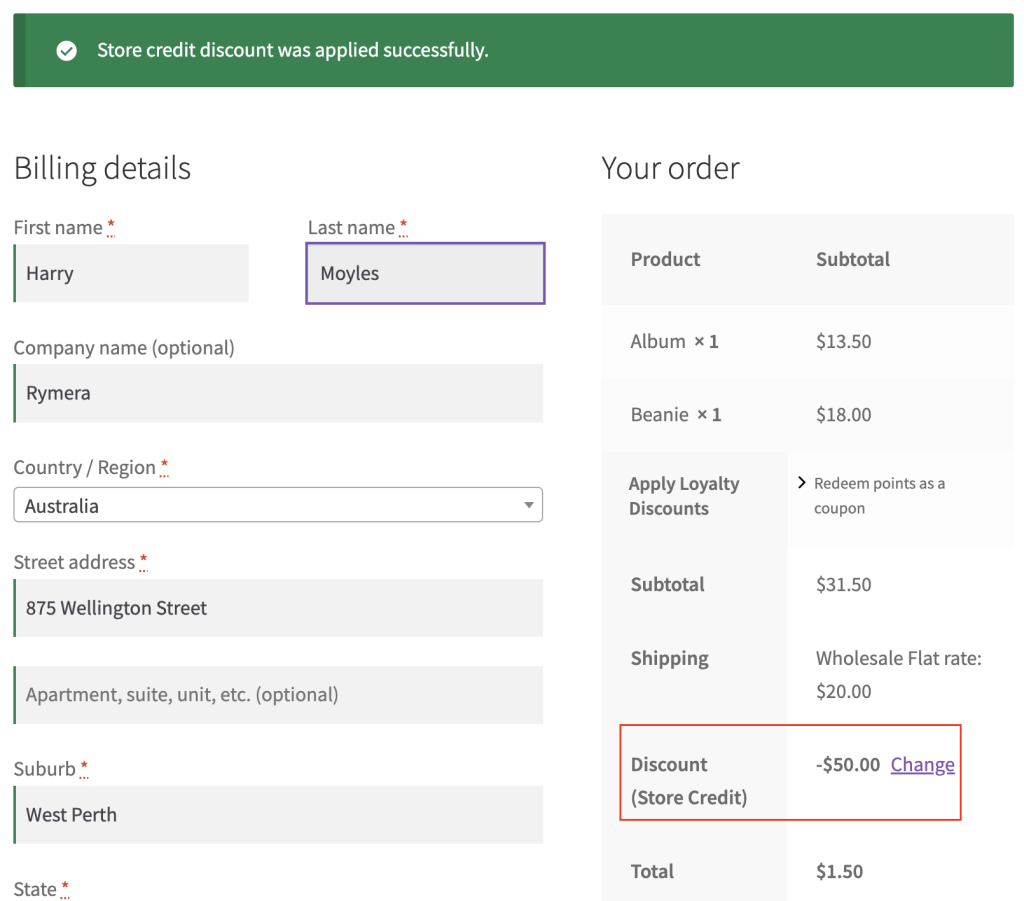Click the Your order heading
Screen dimensions: 1024x901
[671, 168]
